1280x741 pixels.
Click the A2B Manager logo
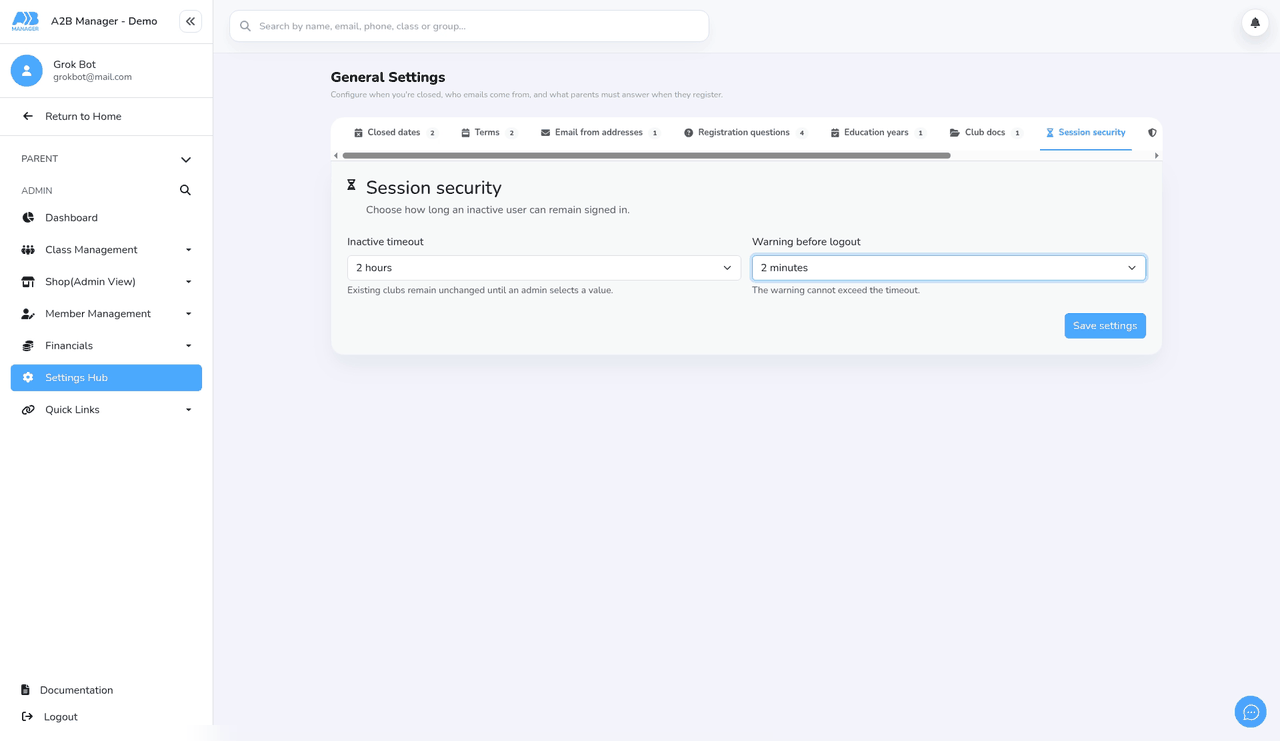25,21
